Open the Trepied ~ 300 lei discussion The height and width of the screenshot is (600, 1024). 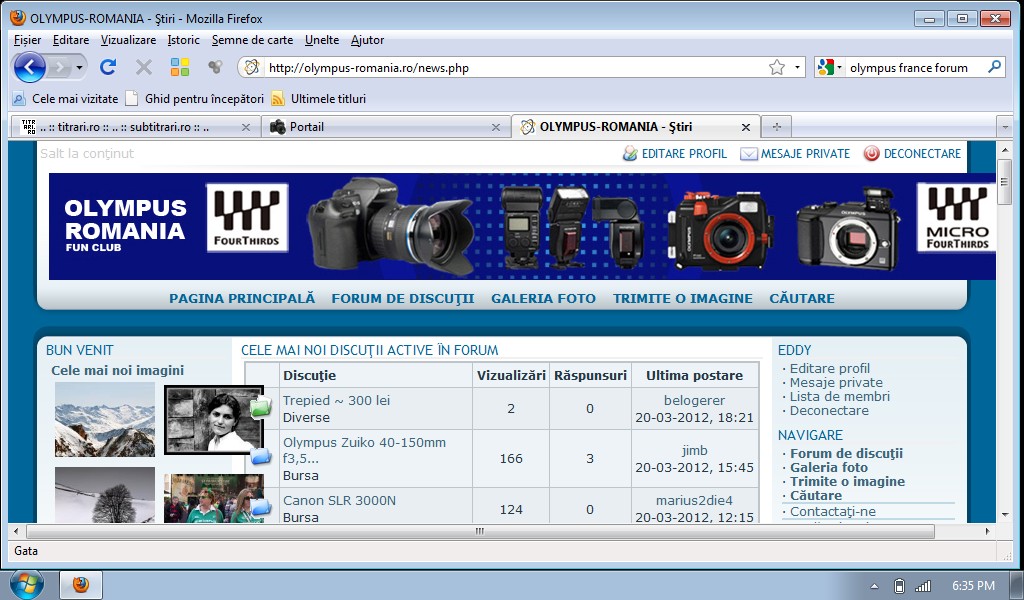[x=336, y=400]
